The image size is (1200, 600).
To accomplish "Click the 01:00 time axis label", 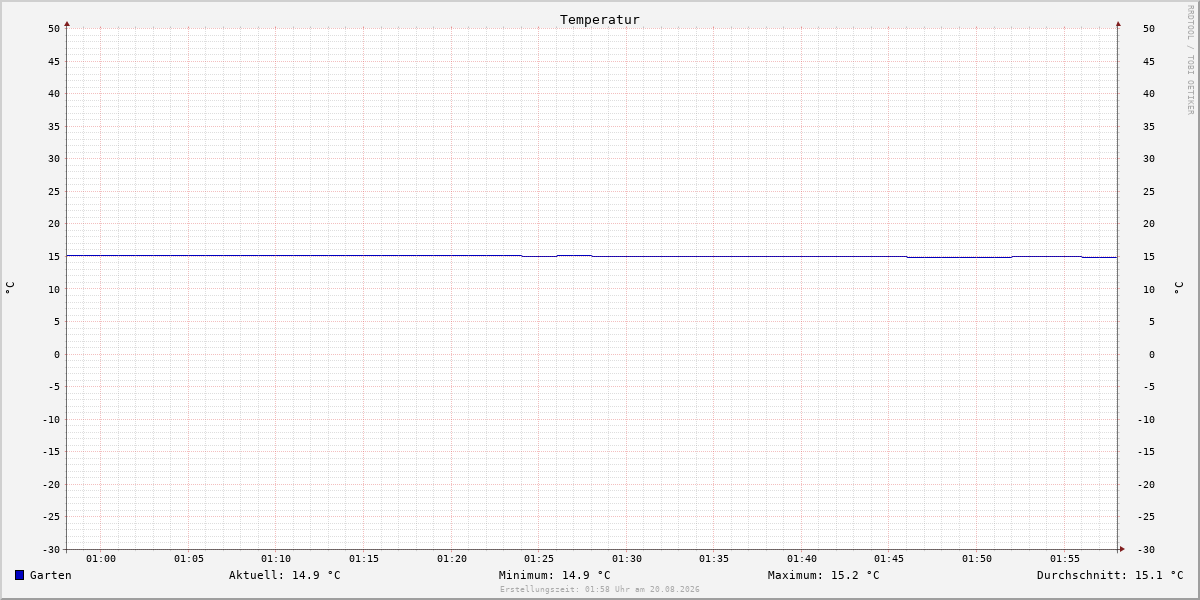I will pyautogui.click(x=101, y=558).
